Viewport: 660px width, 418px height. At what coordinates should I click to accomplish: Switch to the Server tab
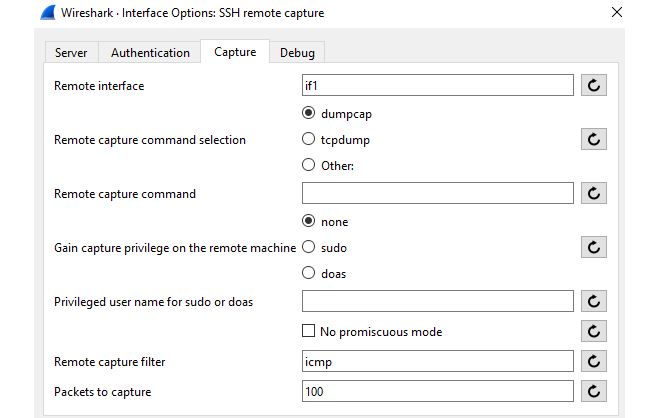[71, 53]
